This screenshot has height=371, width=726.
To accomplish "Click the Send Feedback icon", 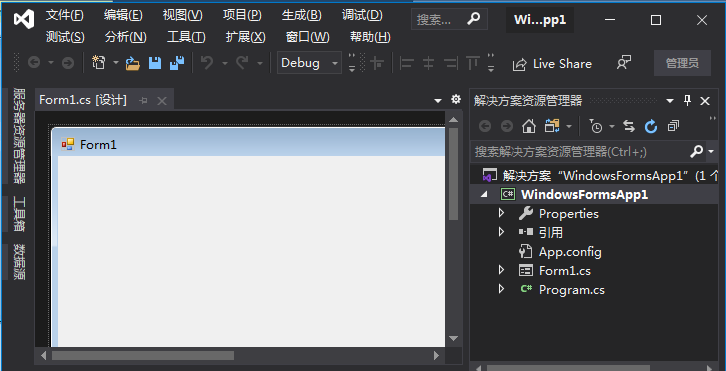I will click(x=624, y=63).
